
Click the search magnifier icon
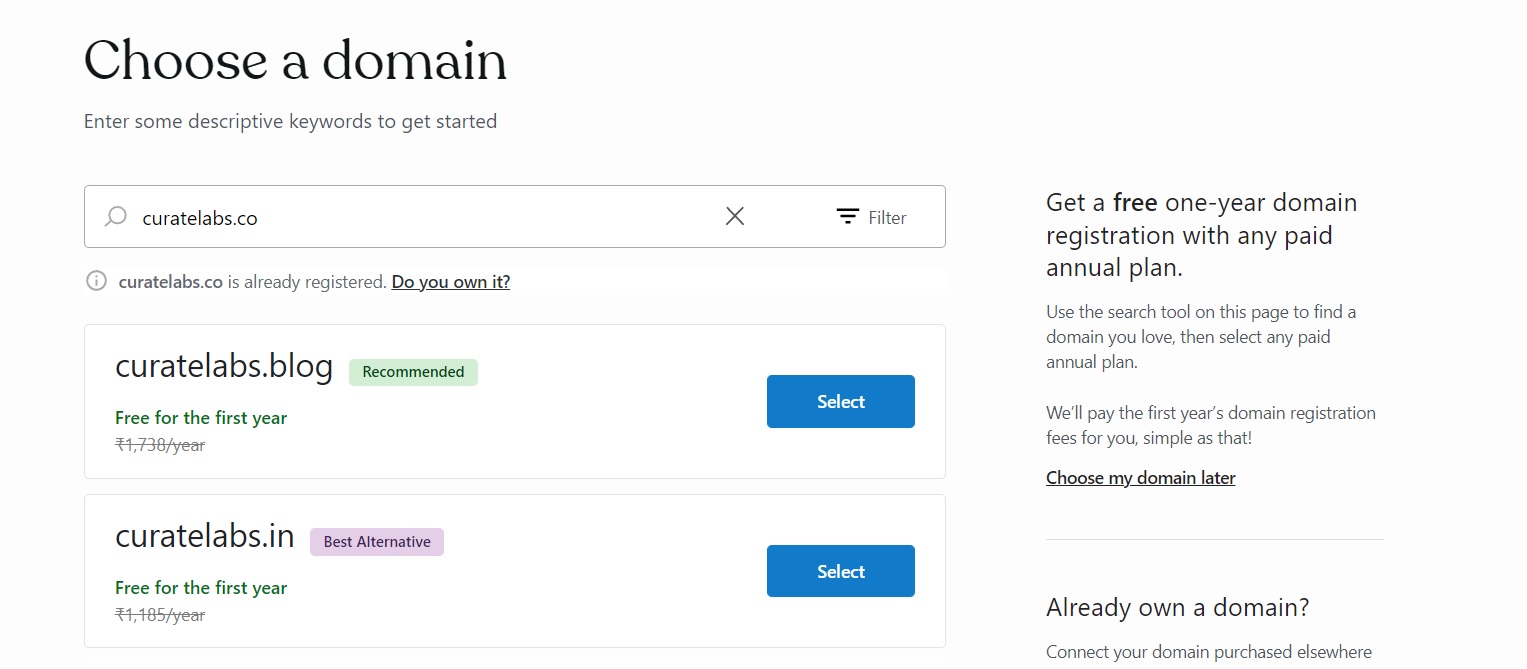(115, 216)
